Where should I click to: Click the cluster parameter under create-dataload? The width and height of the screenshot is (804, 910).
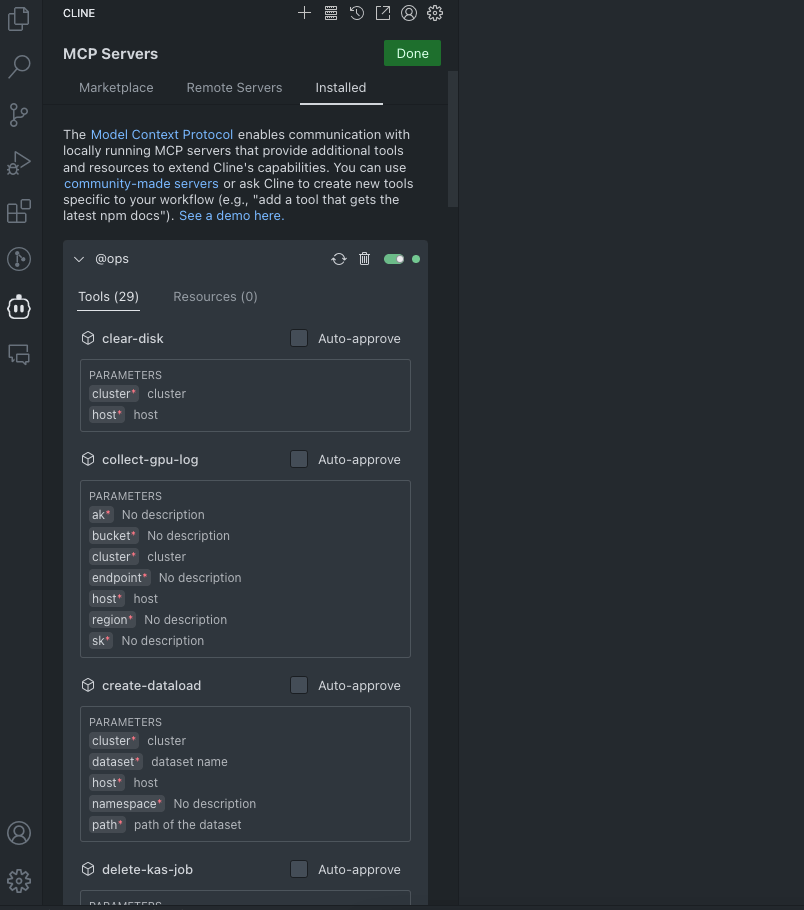[x=114, y=741]
